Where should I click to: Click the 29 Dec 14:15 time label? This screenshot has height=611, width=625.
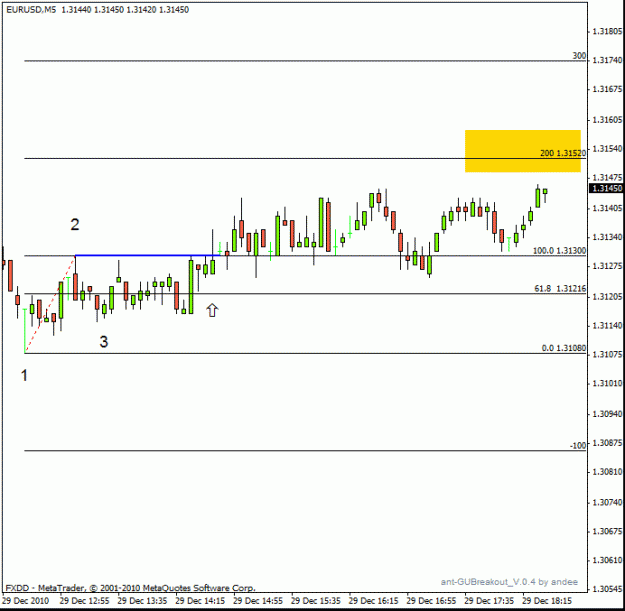click(x=200, y=601)
